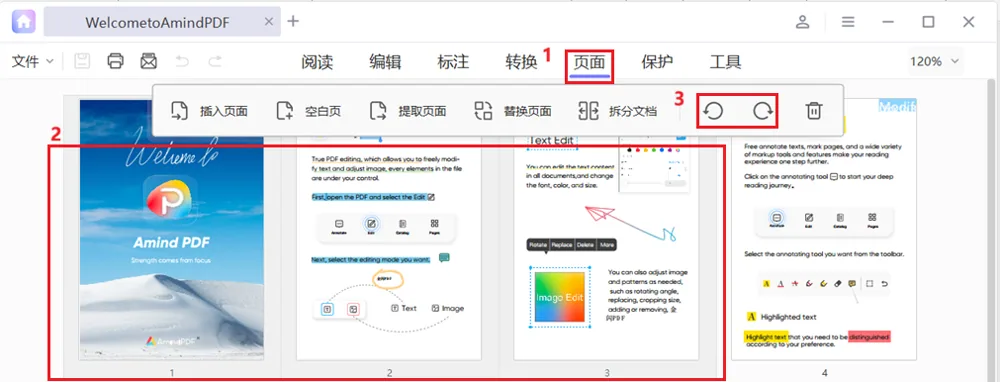The height and width of the screenshot is (382, 1000).
Task: Switch to the 保护 tab
Action: 658,62
